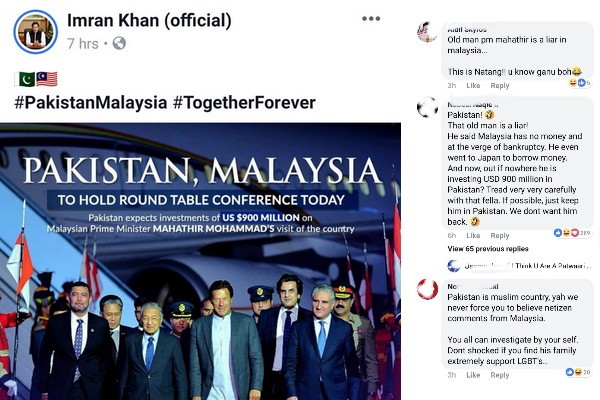This screenshot has height=400, width=600.
Task: Click the small avatar in nested reply
Action: click(x=453, y=265)
